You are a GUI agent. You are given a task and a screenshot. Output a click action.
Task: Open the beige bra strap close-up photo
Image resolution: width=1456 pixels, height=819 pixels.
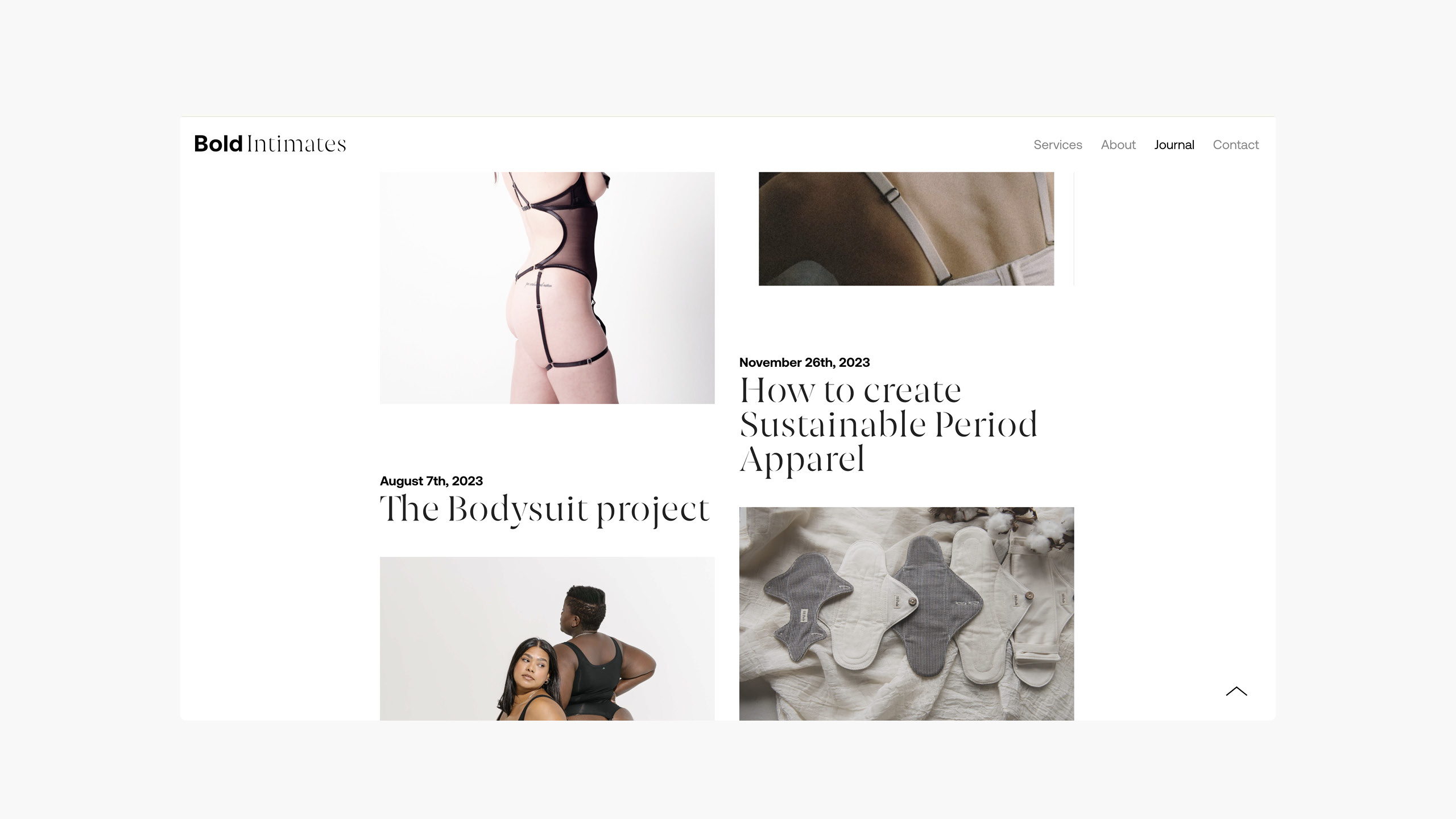[x=906, y=229]
